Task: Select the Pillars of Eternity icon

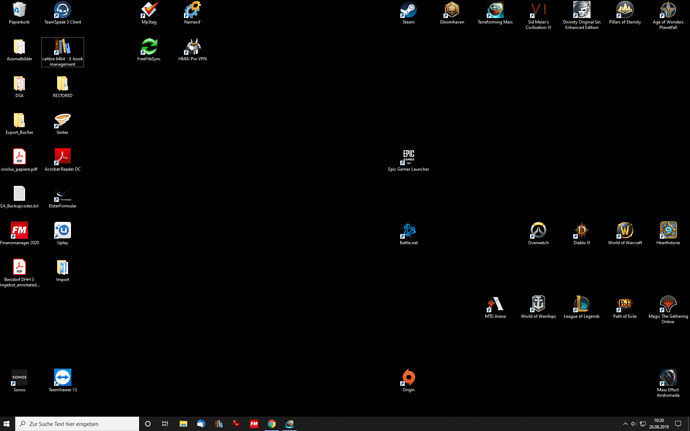Action: pyautogui.click(x=624, y=13)
